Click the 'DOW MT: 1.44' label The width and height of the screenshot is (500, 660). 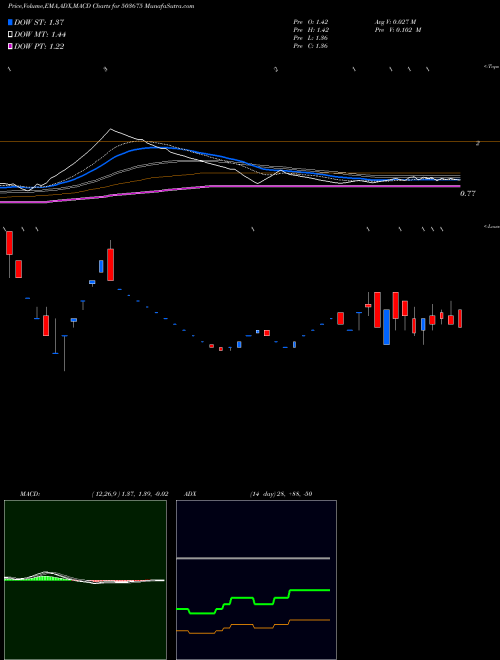(x=40, y=35)
